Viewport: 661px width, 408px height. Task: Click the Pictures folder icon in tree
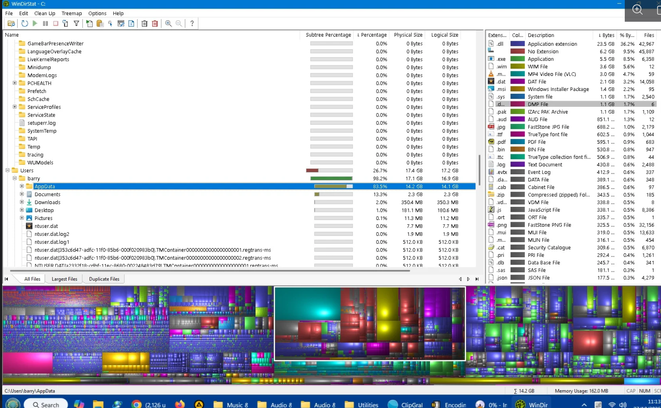click(29, 218)
